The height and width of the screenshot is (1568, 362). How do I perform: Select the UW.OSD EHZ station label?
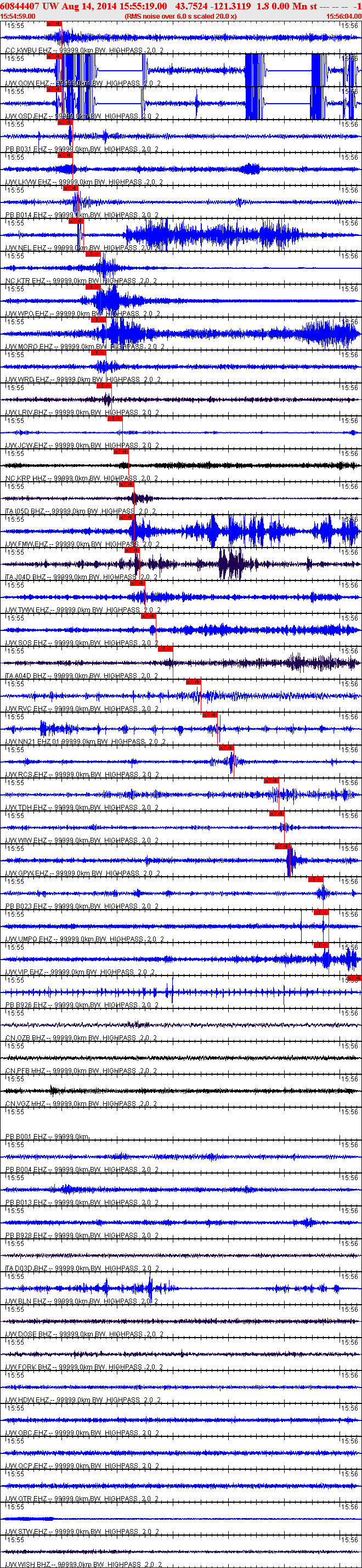coord(82,116)
